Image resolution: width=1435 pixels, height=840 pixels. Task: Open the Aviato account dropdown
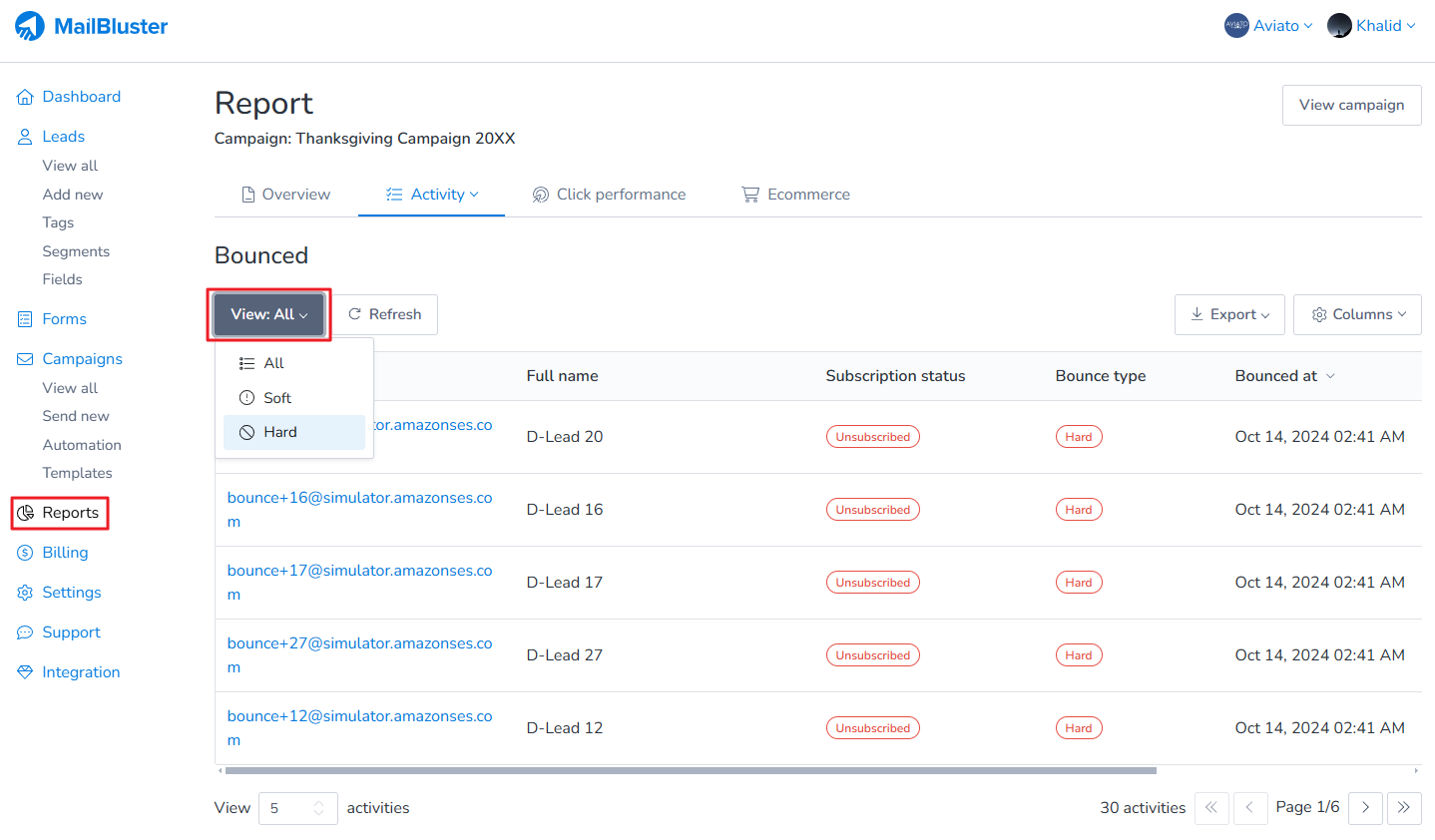[x=1269, y=25]
